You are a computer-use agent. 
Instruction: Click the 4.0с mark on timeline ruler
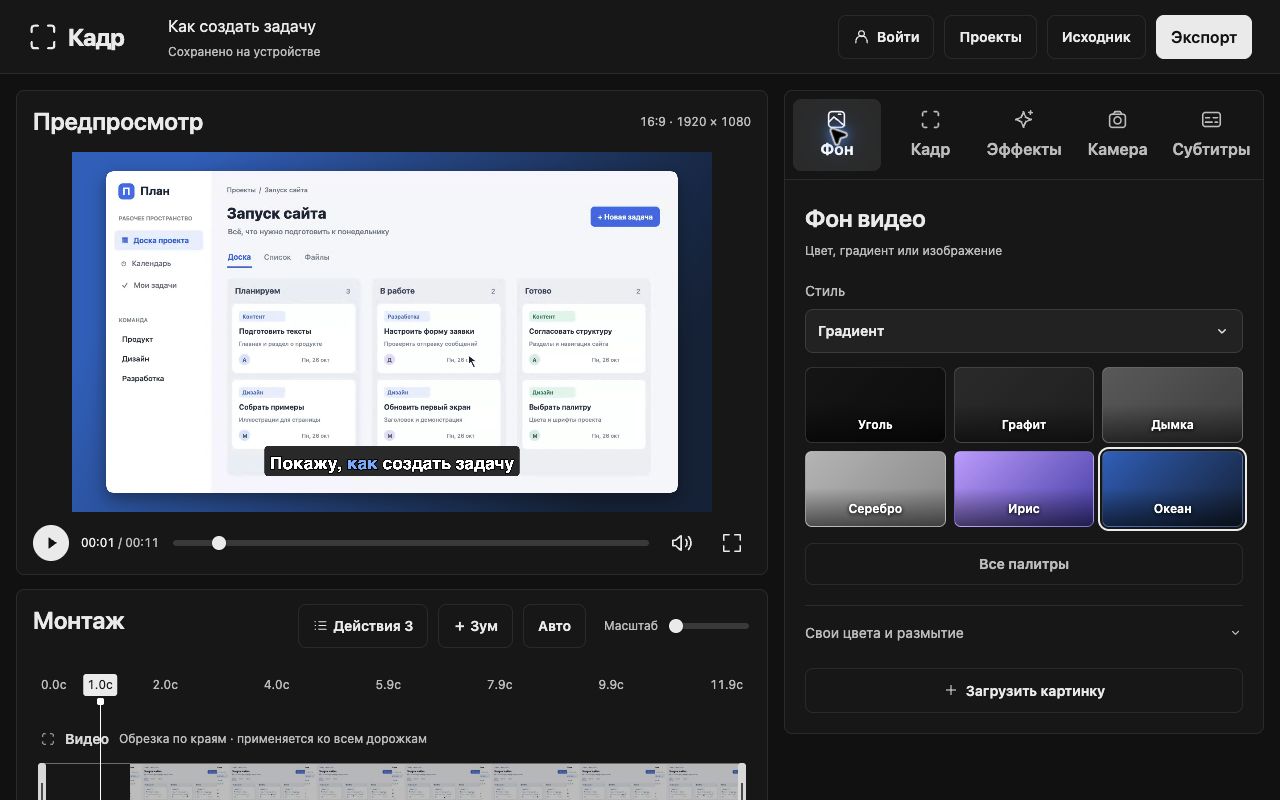pos(277,685)
